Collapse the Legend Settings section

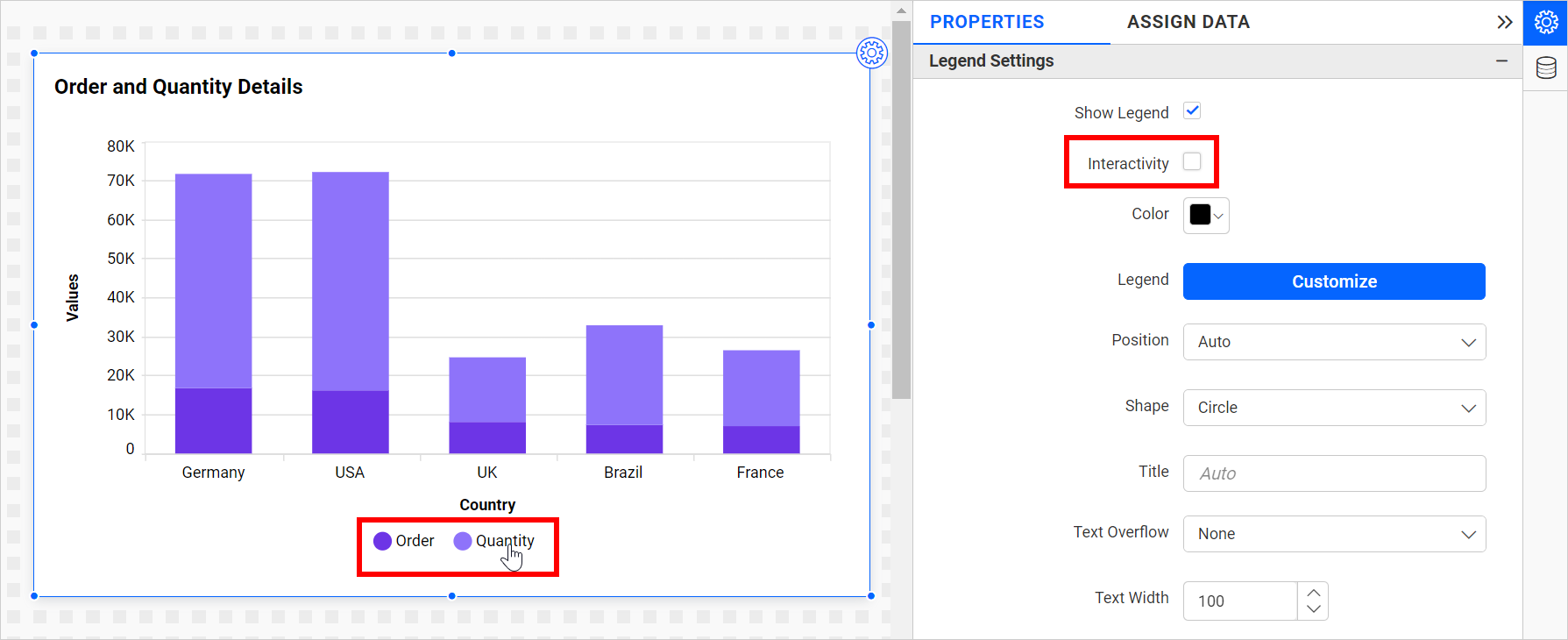(1501, 60)
